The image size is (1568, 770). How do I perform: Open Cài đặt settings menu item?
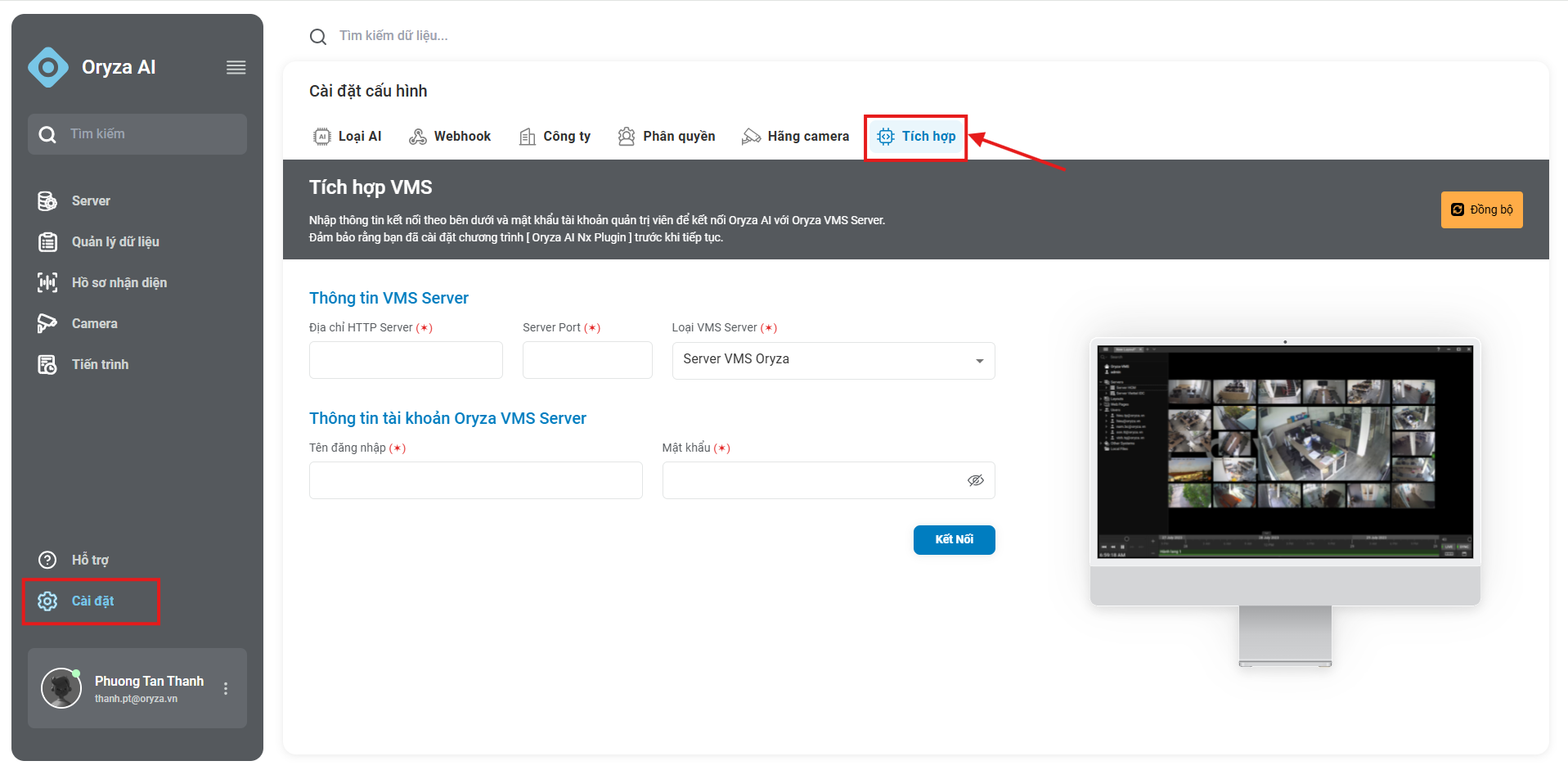[x=92, y=601]
